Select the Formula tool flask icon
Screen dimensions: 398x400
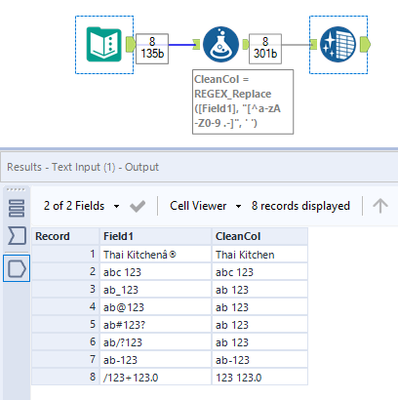pyautogui.click(x=221, y=44)
